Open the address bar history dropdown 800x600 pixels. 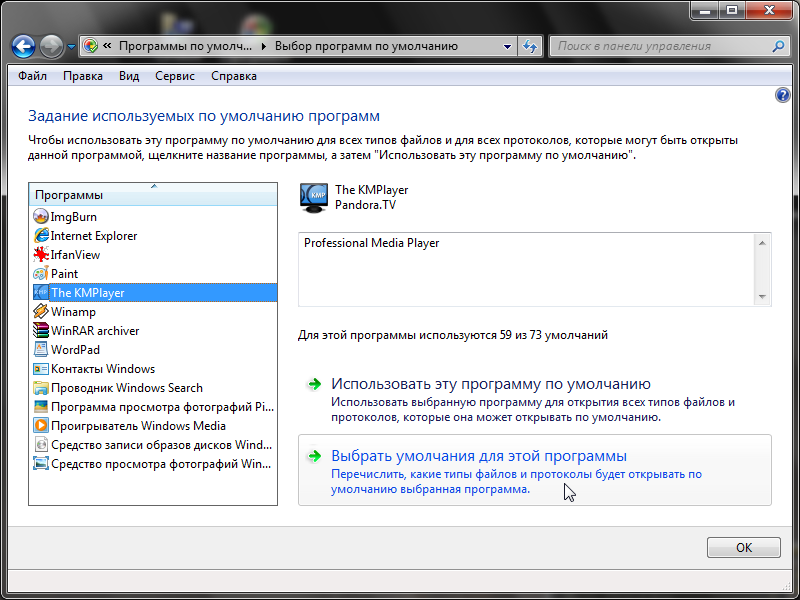[507, 46]
